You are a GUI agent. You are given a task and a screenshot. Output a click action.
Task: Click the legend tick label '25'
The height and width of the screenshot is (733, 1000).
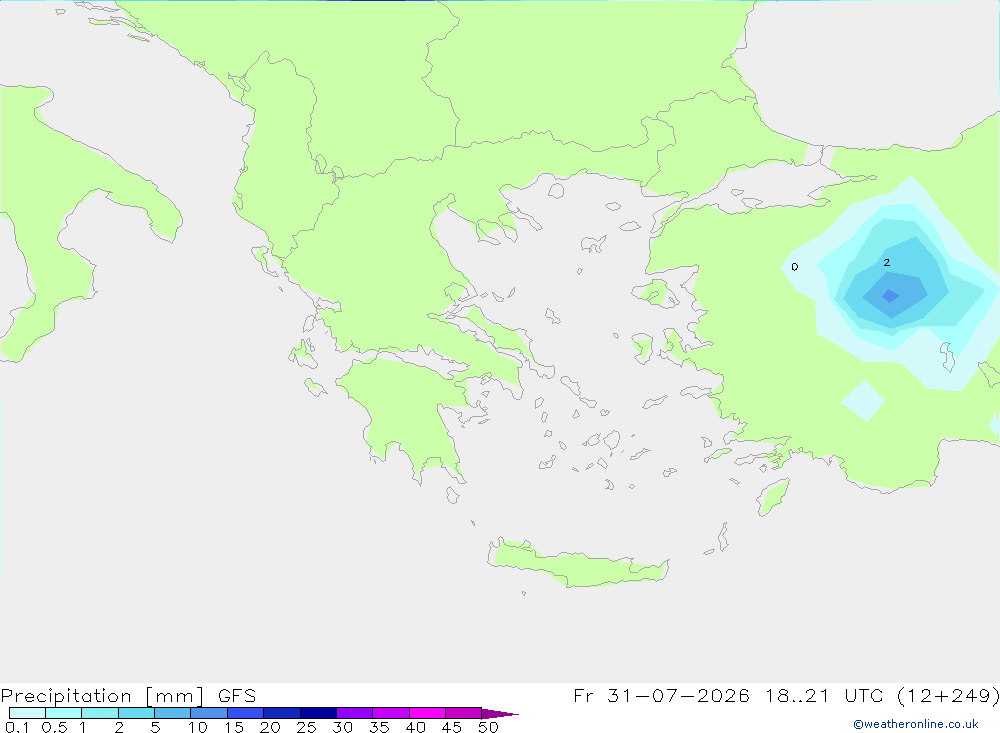[x=306, y=727]
